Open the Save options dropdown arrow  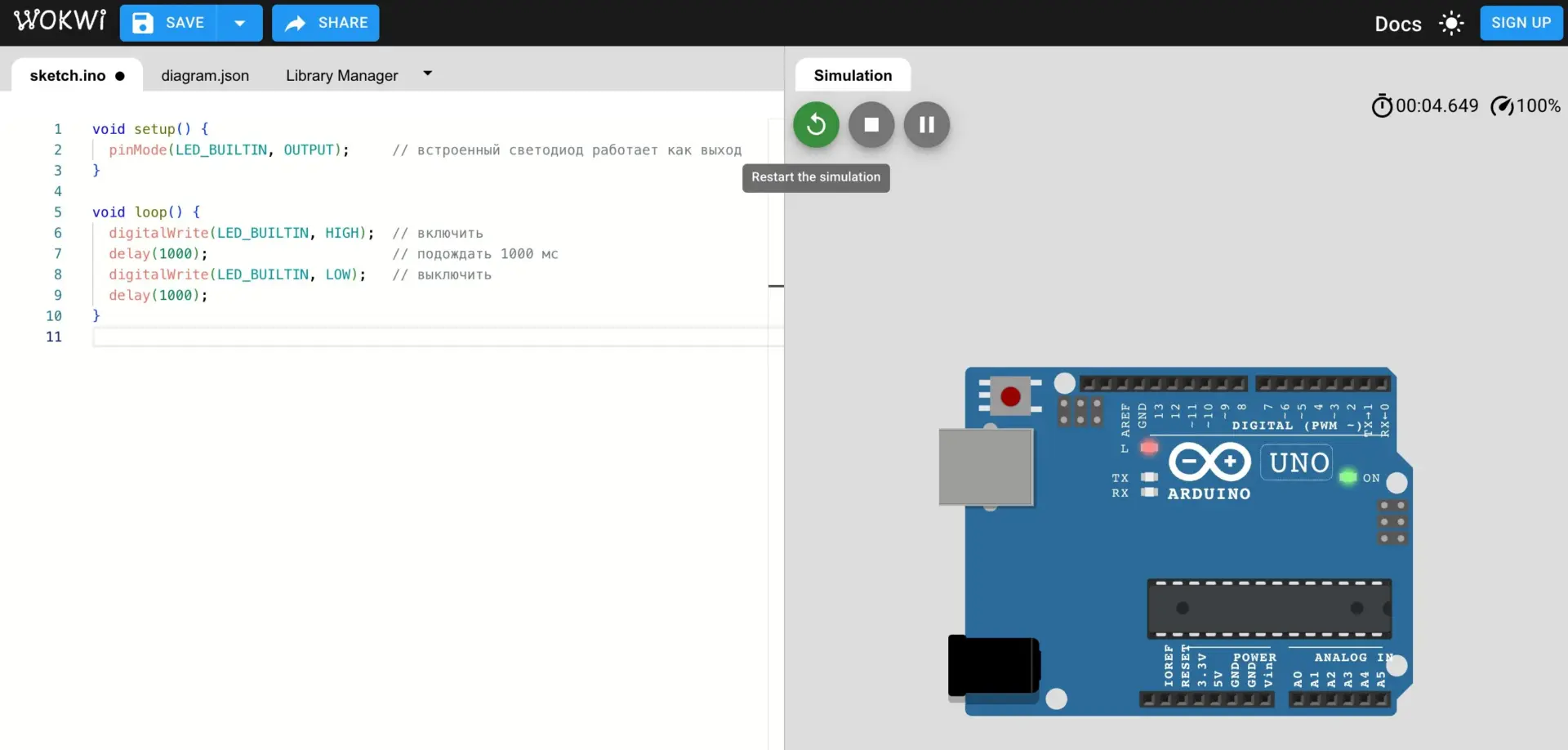(240, 23)
